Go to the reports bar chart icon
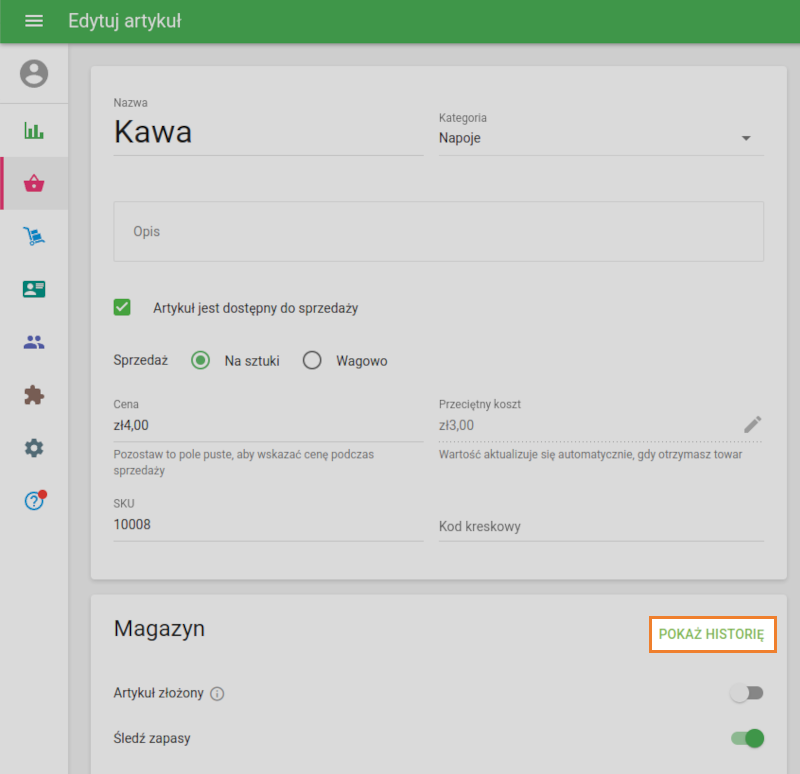 click(x=34, y=131)
